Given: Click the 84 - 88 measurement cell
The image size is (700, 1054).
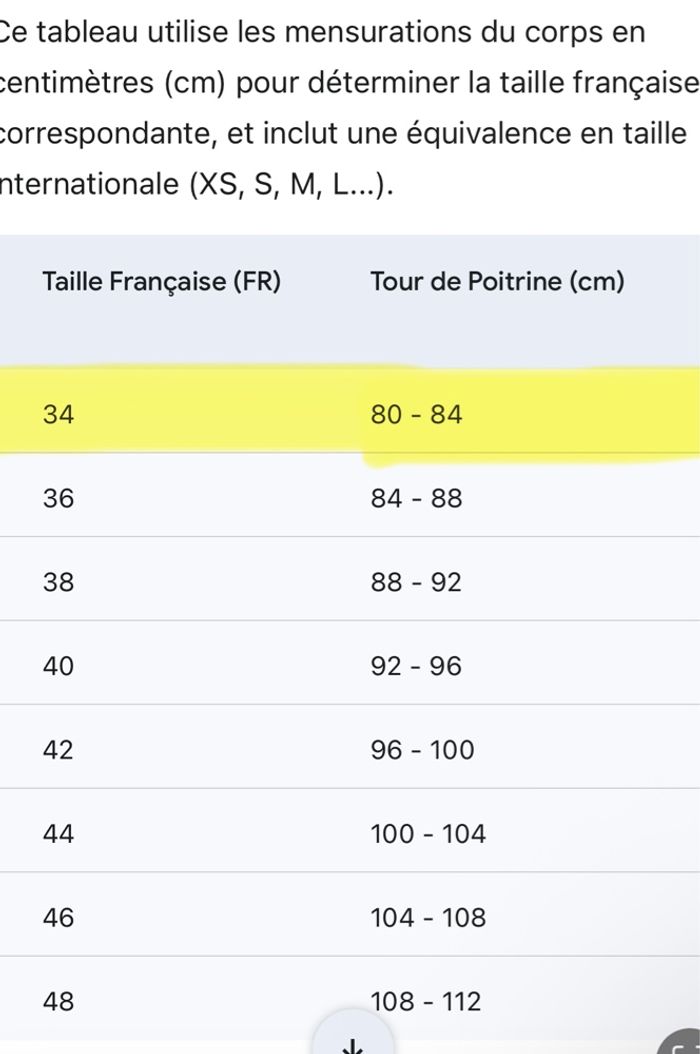Looking at the screenshot, I should (416, 498).
